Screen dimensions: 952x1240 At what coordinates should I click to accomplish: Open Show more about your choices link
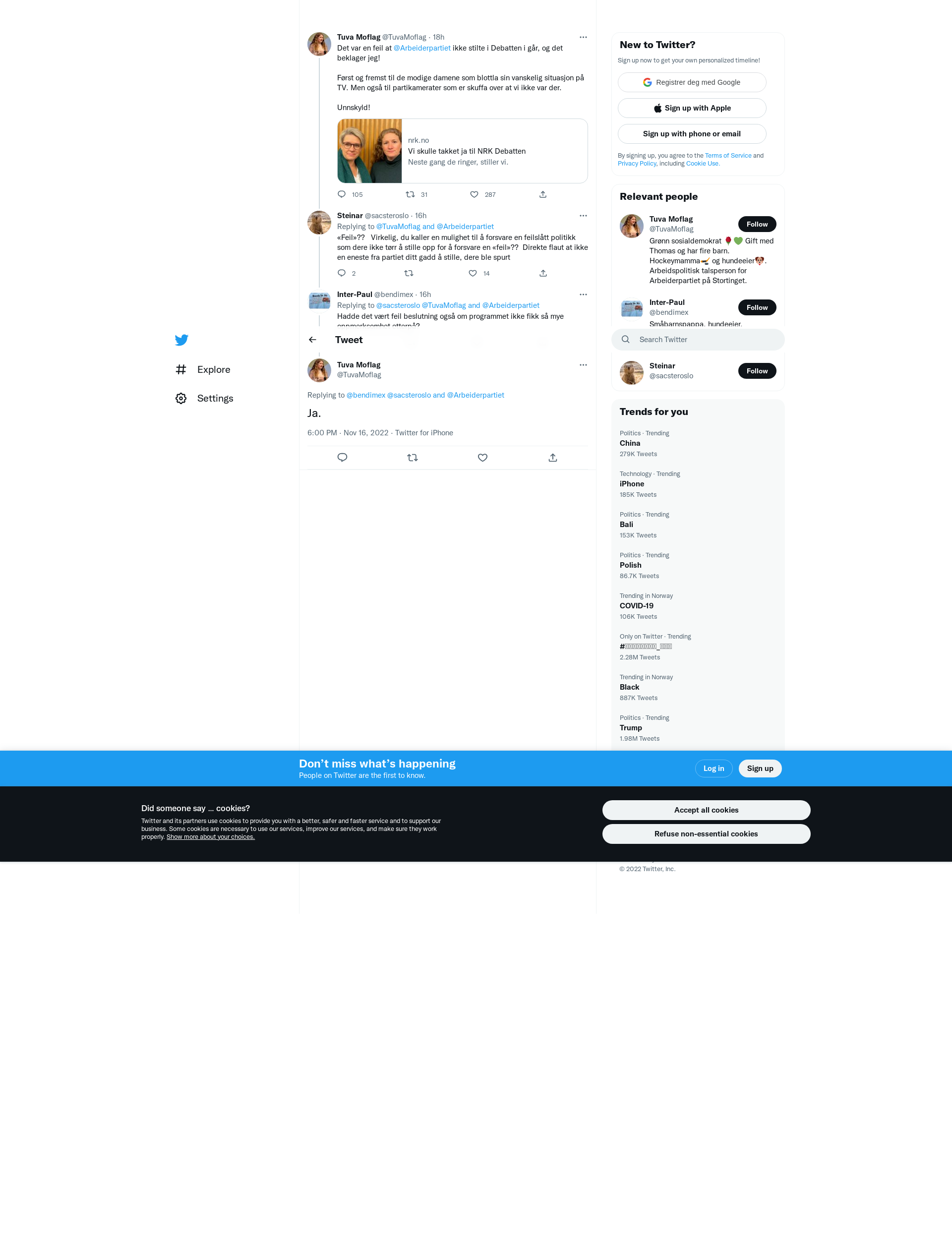pos(211,837)
